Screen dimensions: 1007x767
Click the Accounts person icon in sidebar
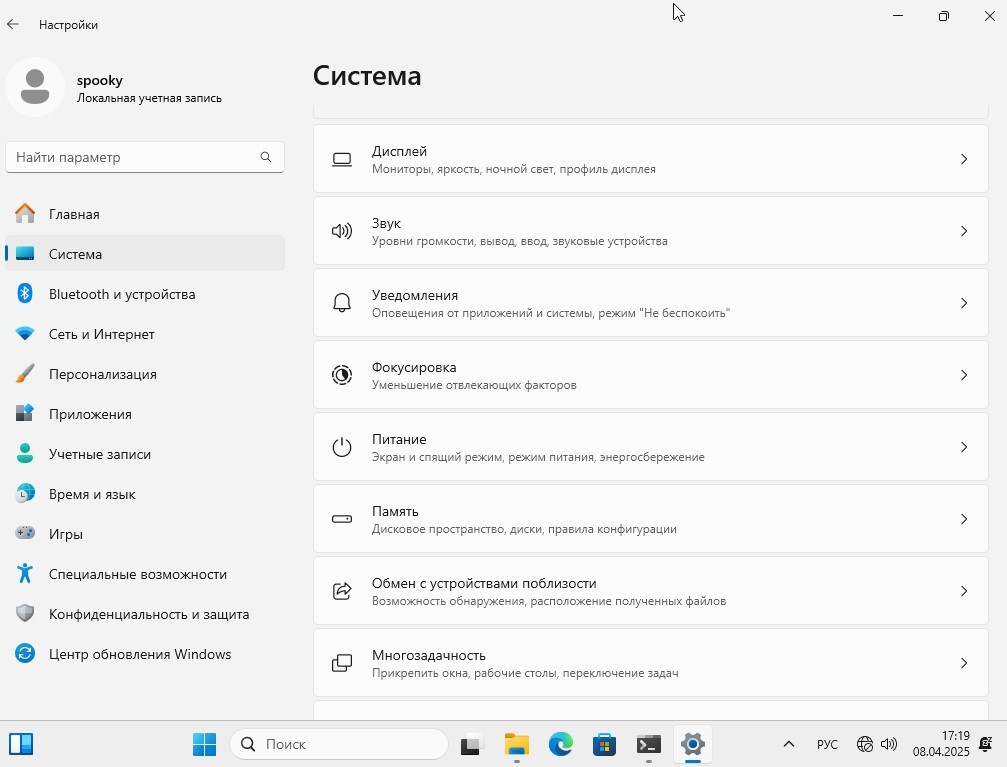[25, 454]
